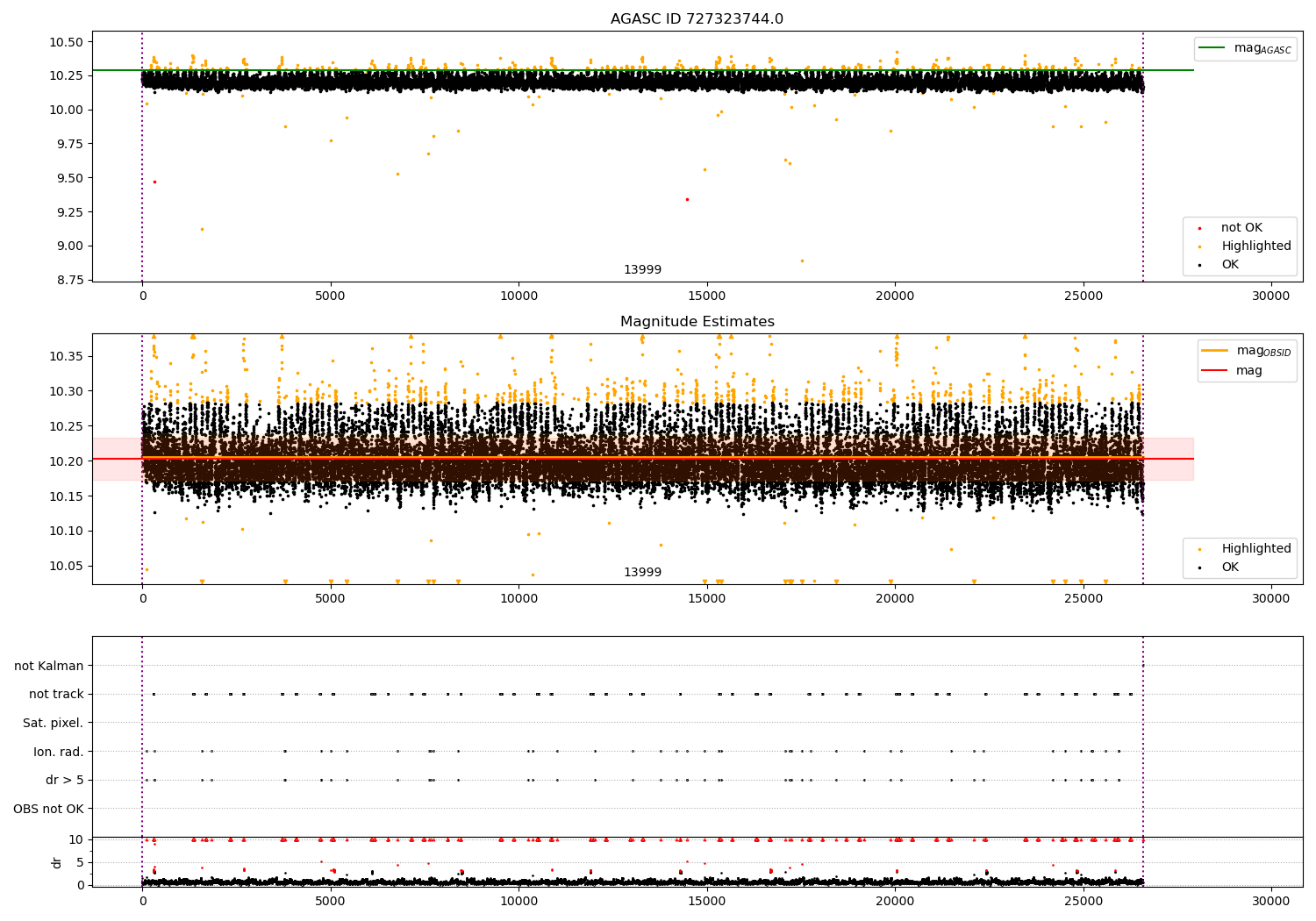
Task: Click the '13999' annotation in the middle plot
Action: pyautogui.click(x=642, y=573)
